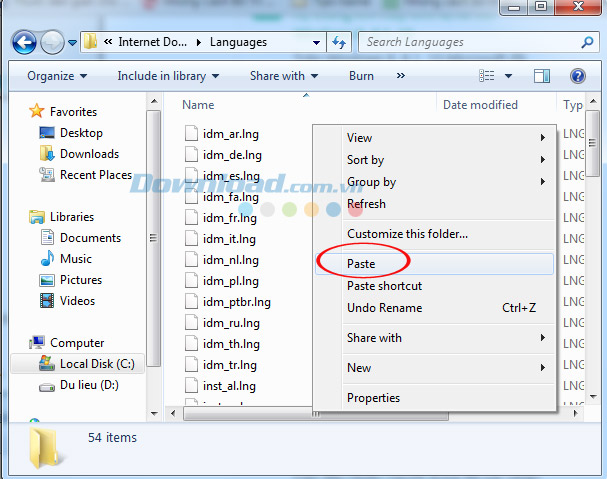Choose Paste from the context menu

(x=434, y=264)
